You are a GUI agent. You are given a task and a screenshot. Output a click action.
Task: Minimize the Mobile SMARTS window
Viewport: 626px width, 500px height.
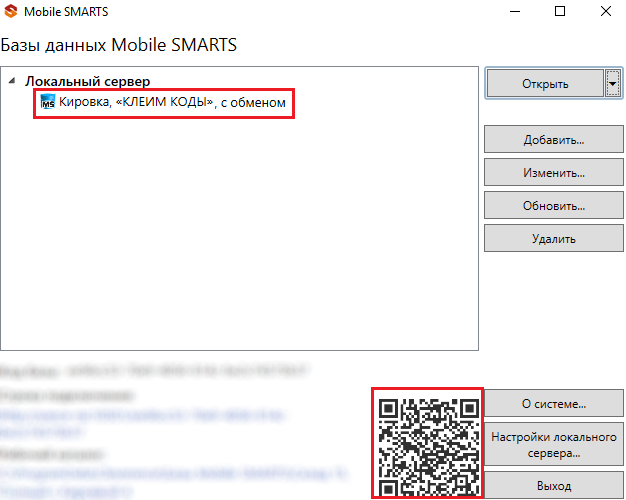coord(515,11)
